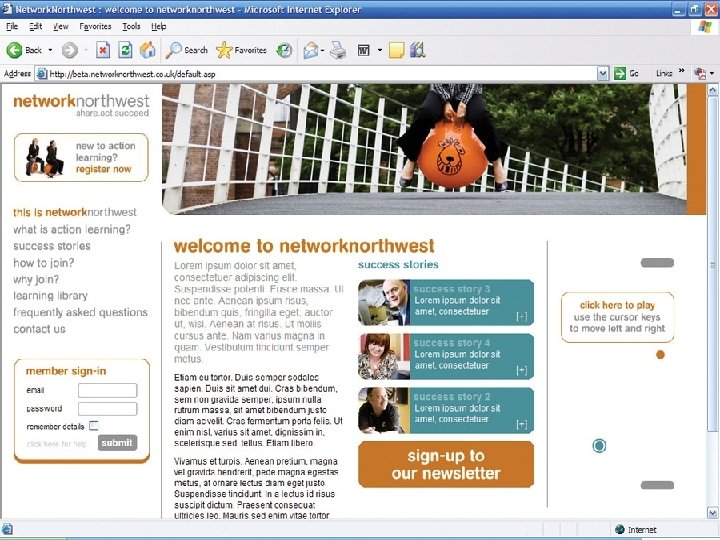This screenshot has width=720, height=540.
Task: Tick the remember details checkbox
Action: [94, 426]
